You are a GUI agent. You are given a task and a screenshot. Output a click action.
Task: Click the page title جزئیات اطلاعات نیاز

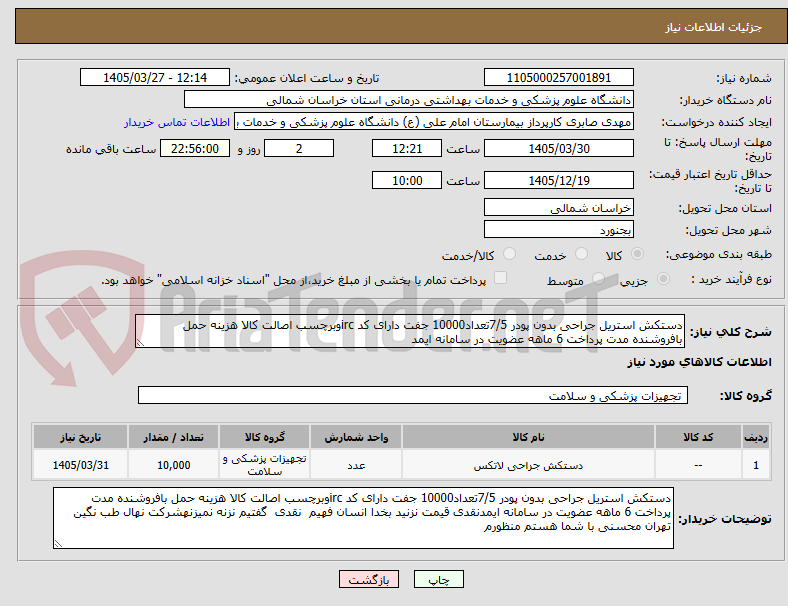point(713,27)
